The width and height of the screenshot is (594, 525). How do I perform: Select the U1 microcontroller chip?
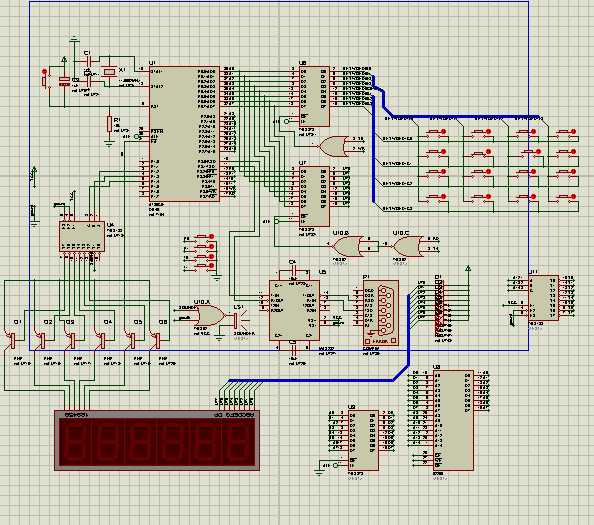pyautogui.click(x=184, y=134)
